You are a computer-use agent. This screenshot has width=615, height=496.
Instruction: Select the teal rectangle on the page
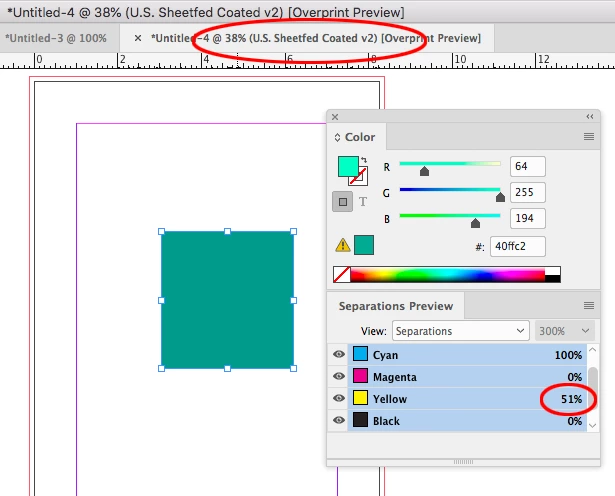pyautogui.click(x=227, y=300)
